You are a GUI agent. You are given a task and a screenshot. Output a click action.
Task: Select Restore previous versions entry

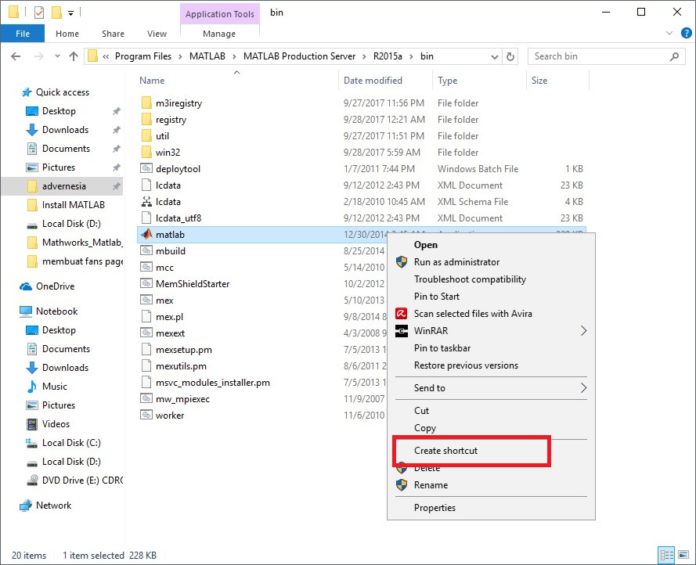(x=466, y=365)
